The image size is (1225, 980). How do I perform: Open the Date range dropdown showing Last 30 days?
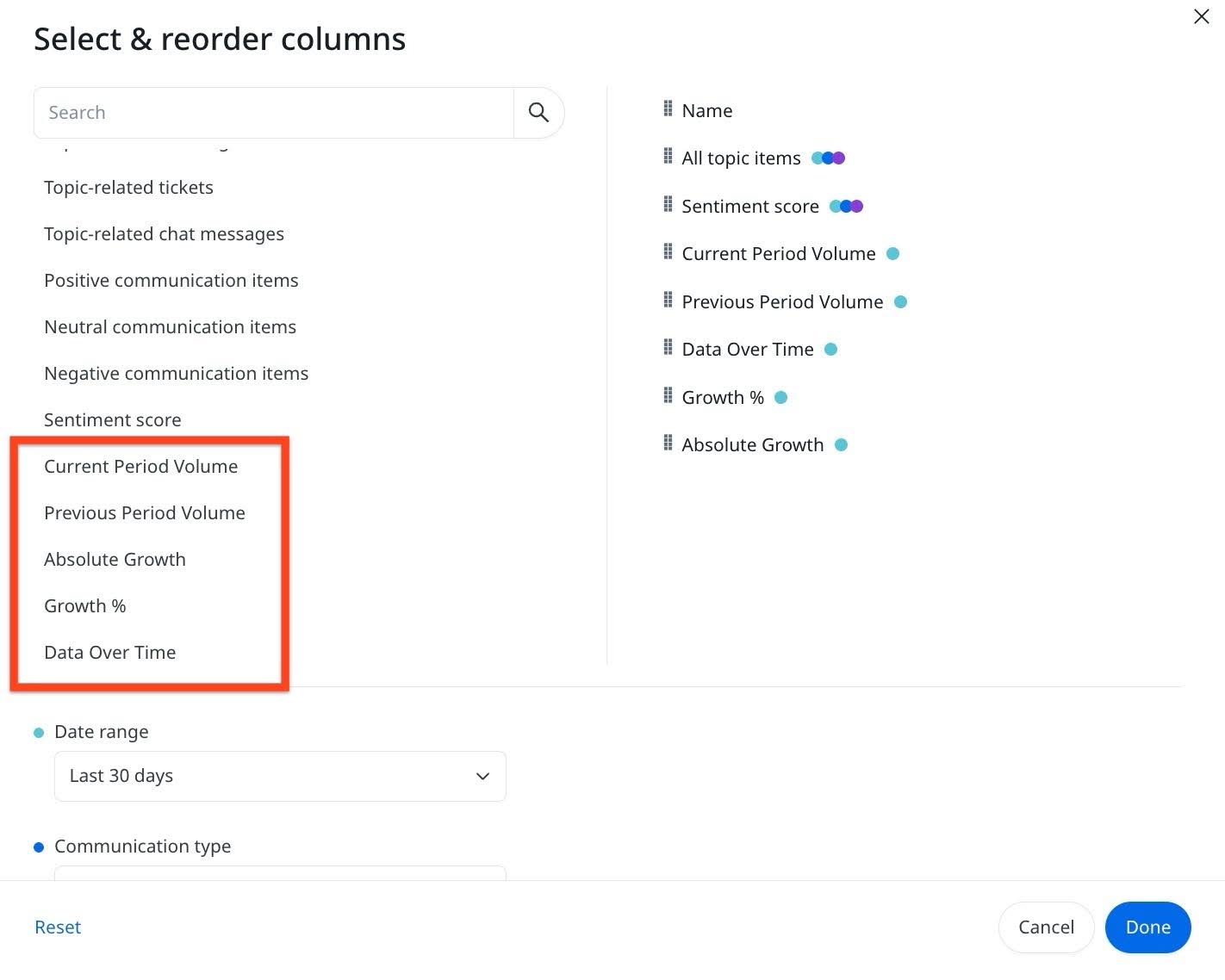(x=280, y=776)
